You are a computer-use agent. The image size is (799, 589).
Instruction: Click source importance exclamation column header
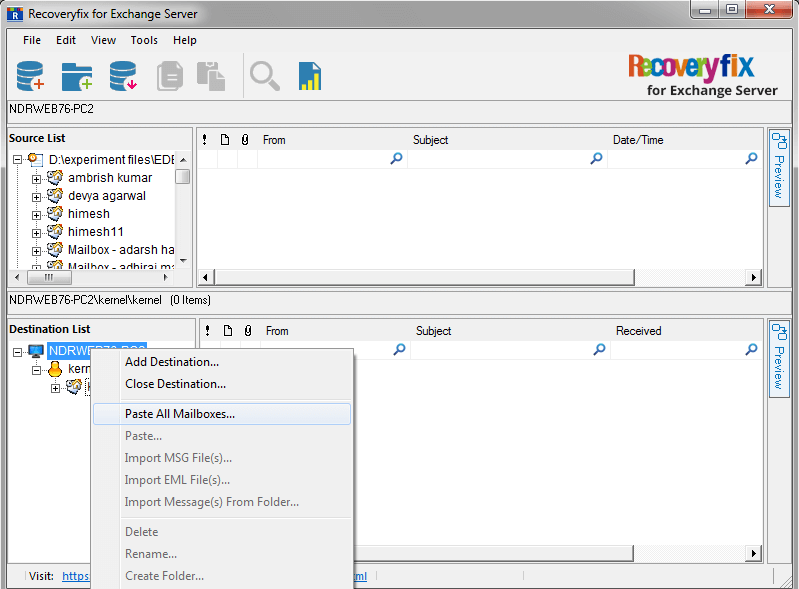tap(205, 140)
